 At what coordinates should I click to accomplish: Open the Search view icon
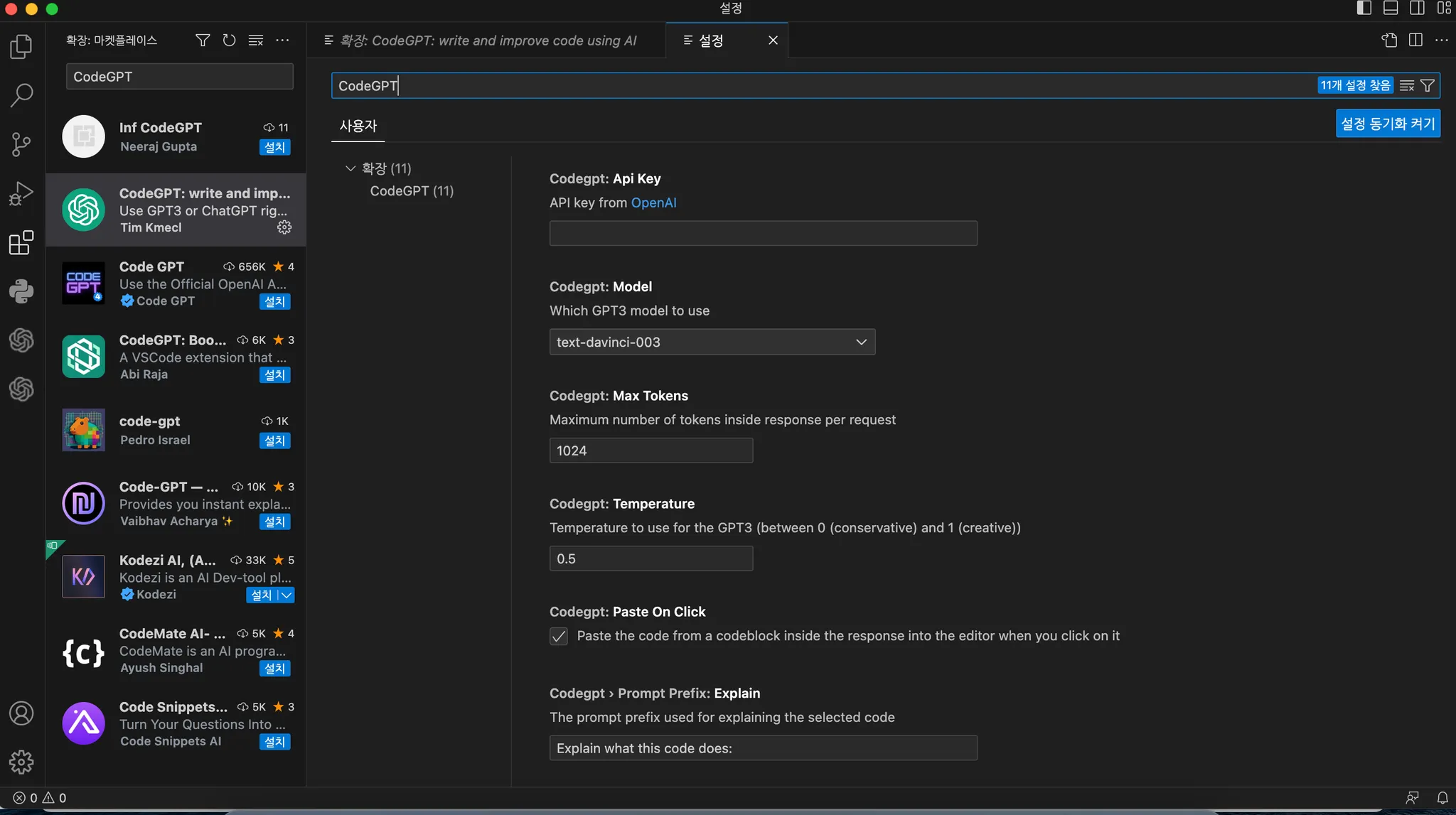21,95
